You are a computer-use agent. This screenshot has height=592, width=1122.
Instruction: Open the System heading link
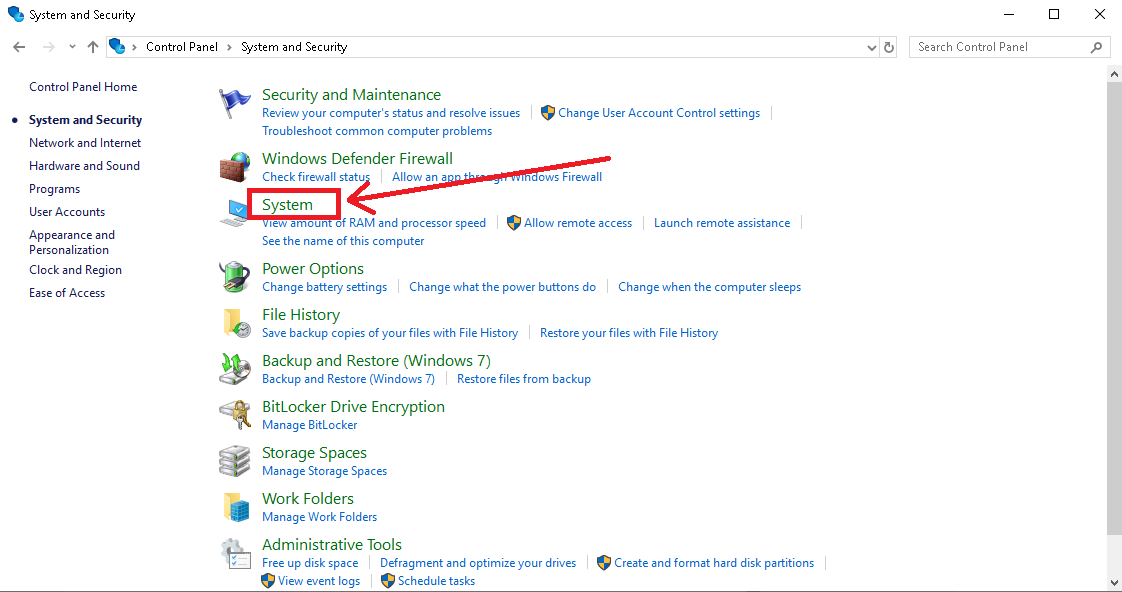coord(287,205)
